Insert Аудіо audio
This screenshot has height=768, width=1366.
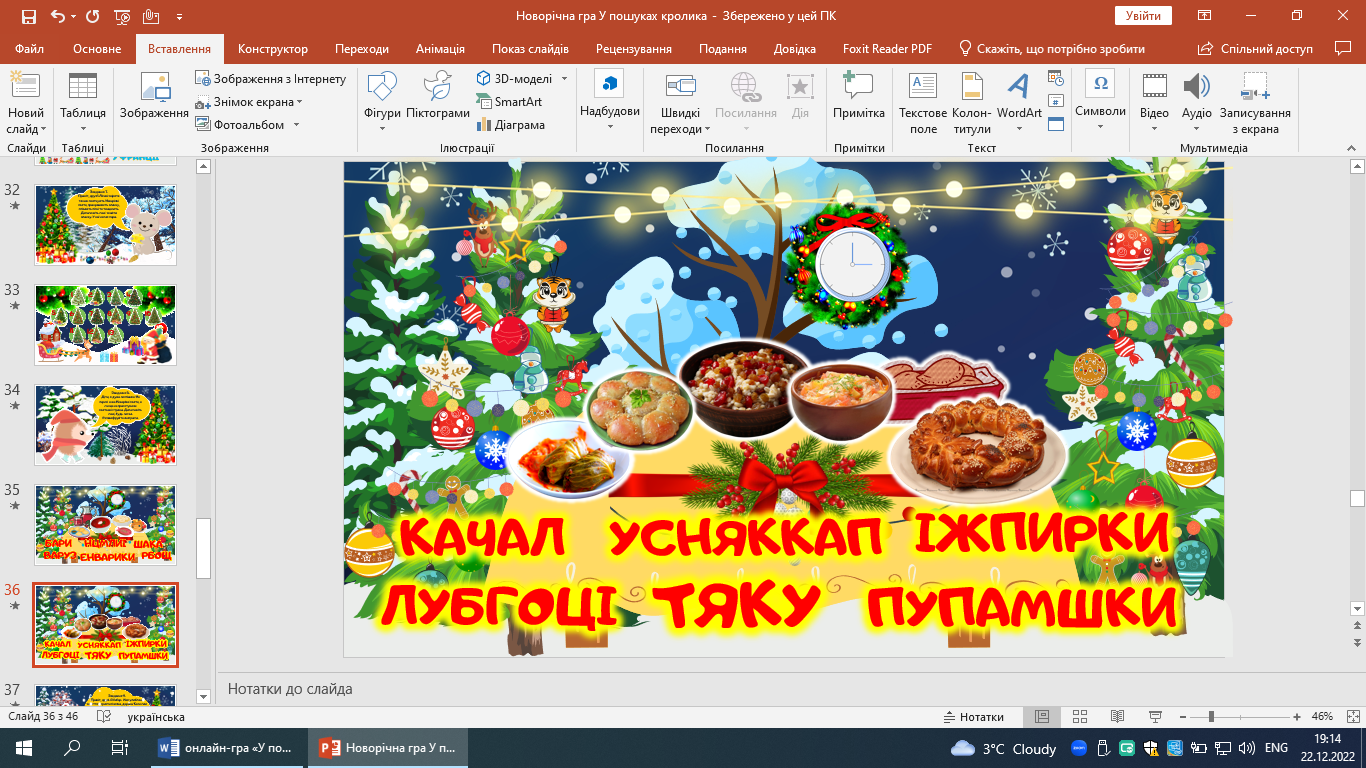tap(1196, 100)
